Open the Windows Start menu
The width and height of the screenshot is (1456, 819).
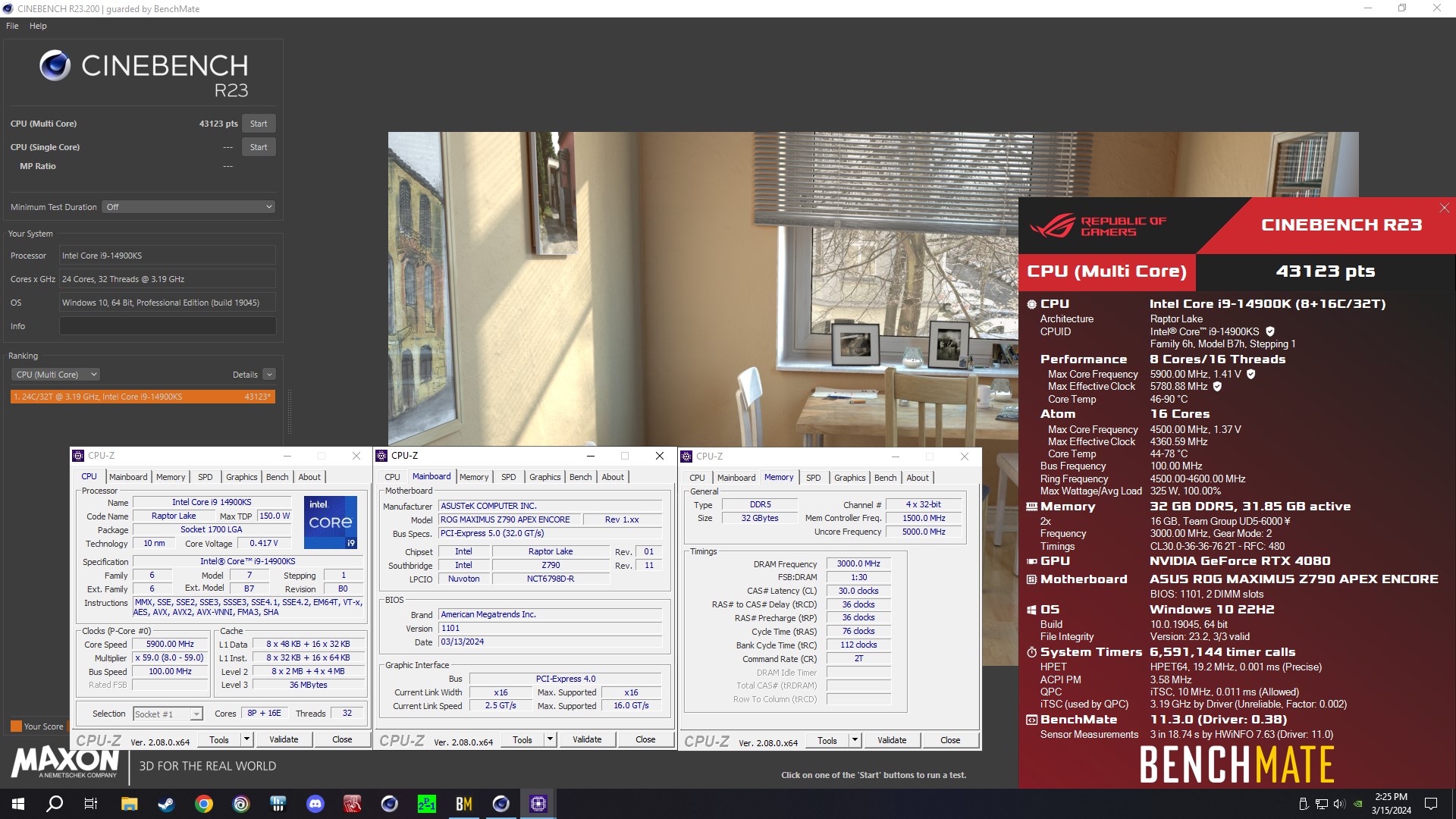click(18, 804)
